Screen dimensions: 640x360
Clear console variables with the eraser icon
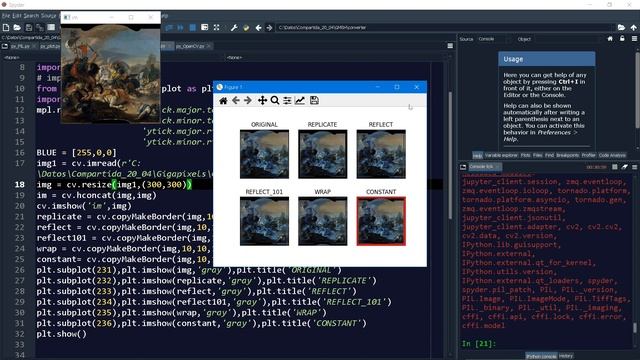coord(624,167)
